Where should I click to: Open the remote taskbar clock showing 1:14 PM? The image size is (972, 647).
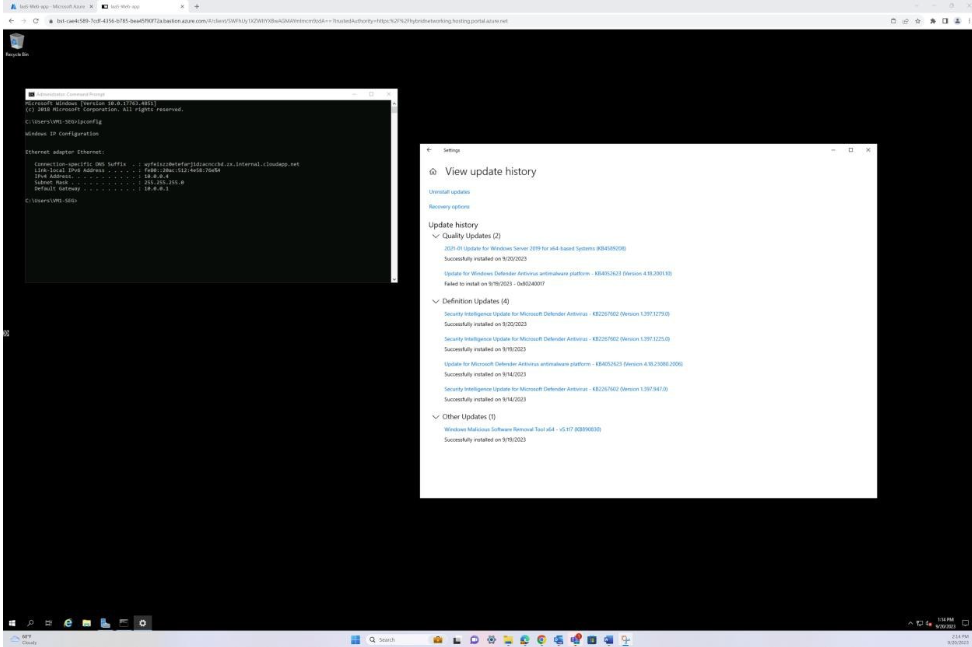(945, 623)
